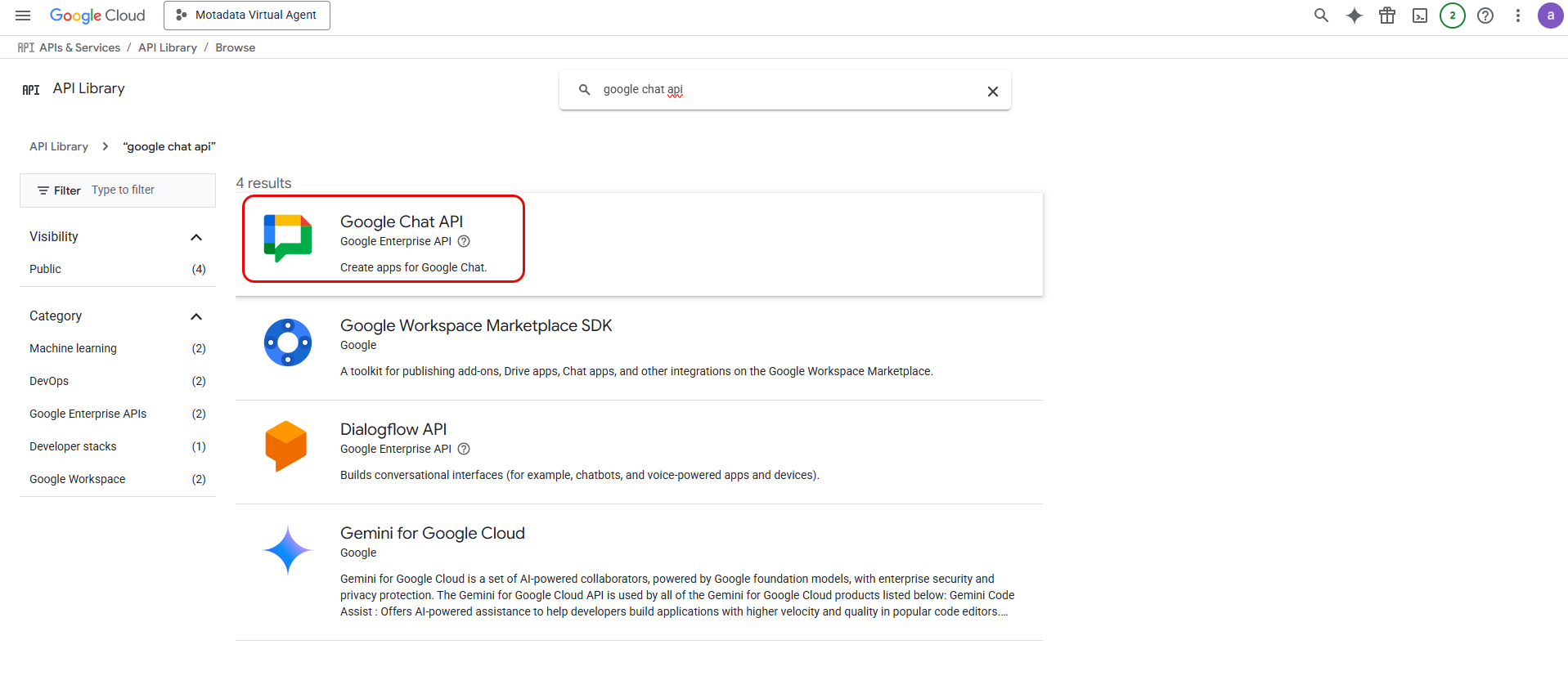Collapse the Category filter section
Viewport: 1568px width, 676px height.
coord(195,316)
